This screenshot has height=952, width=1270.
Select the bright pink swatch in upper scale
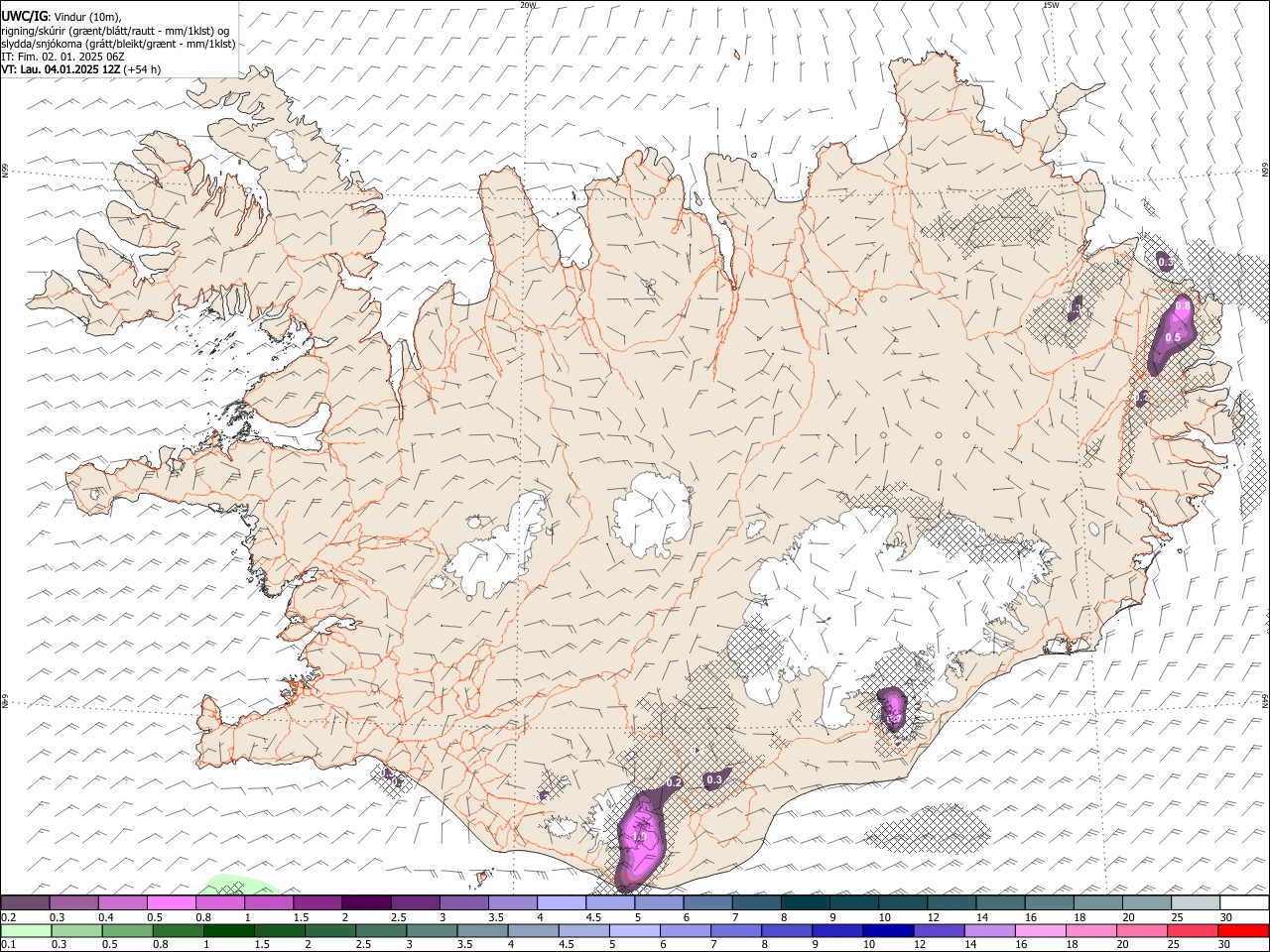[171, 903]
